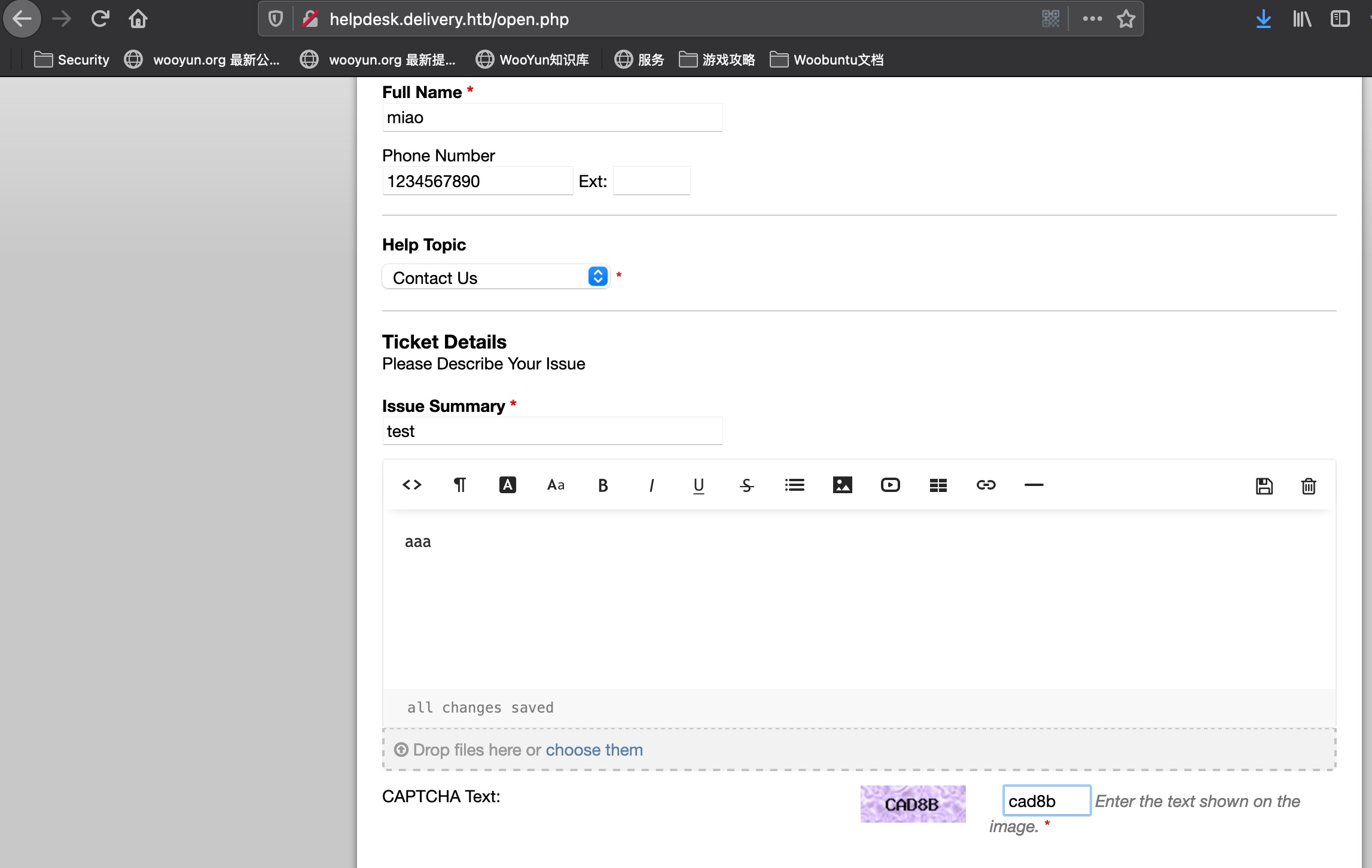
Task: Delete draft using trash icon
Action: click(1309, 486)
